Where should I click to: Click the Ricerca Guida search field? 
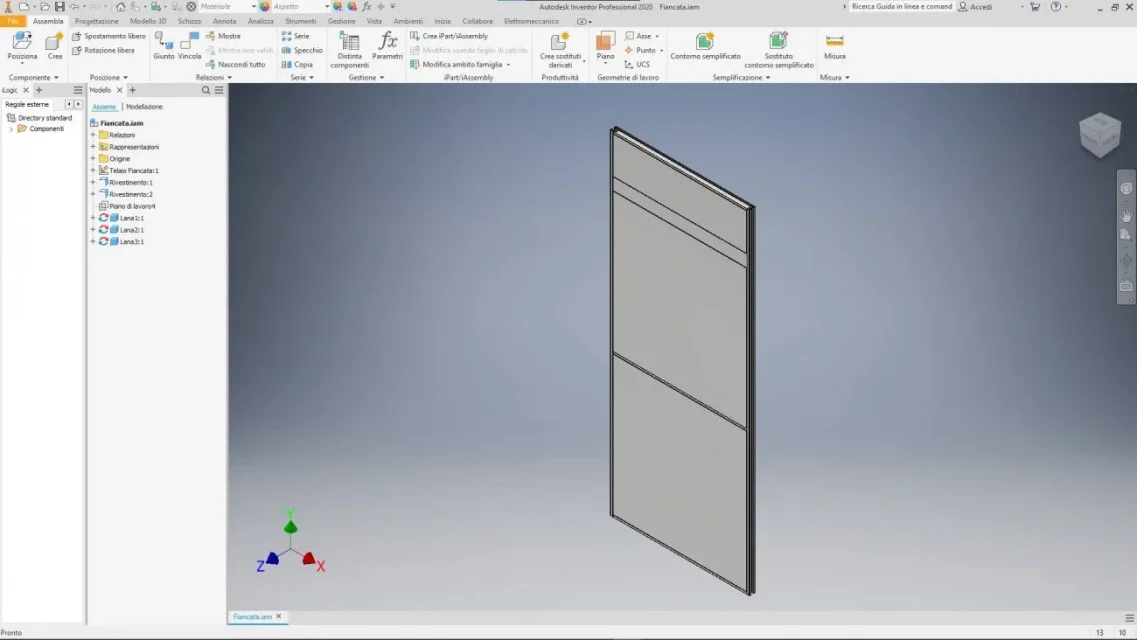(x=901, y=7)
